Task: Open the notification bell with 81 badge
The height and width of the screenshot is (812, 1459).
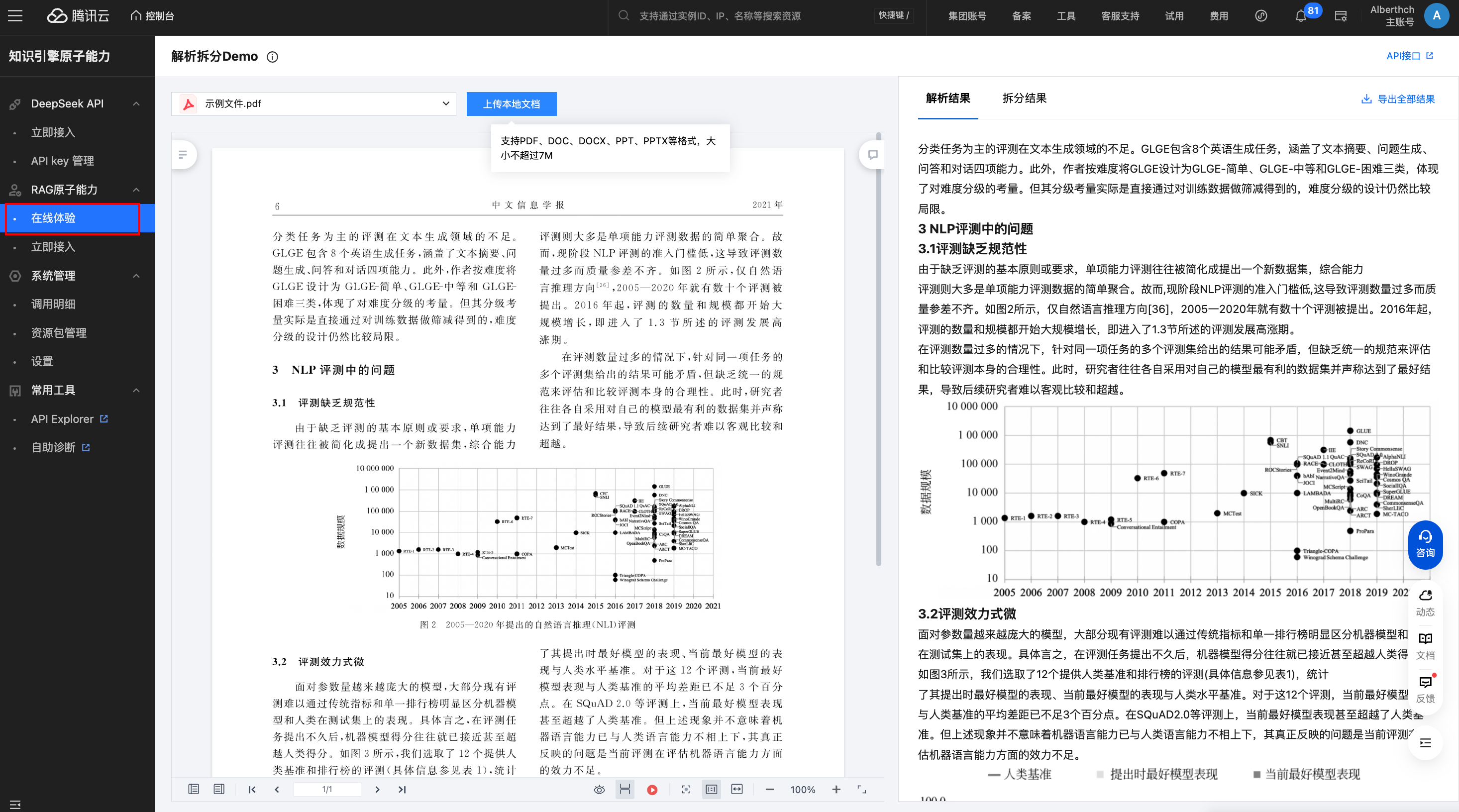Action: click(x=1301, y=16)
